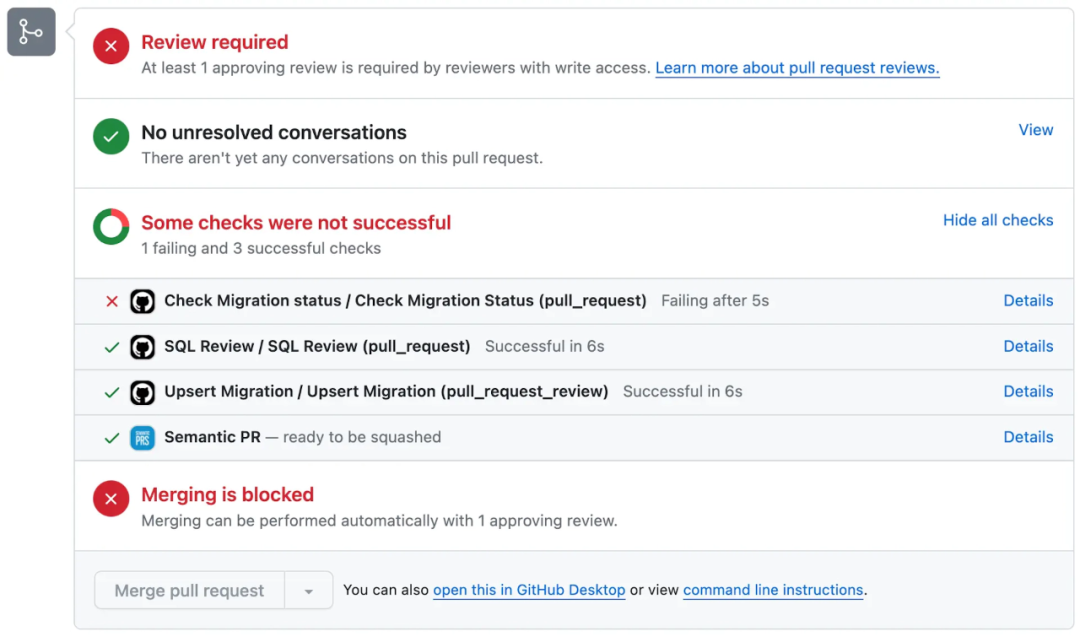Follow Learn more about pull request reviews link
1080x637 pixels.
pos(797,68)
